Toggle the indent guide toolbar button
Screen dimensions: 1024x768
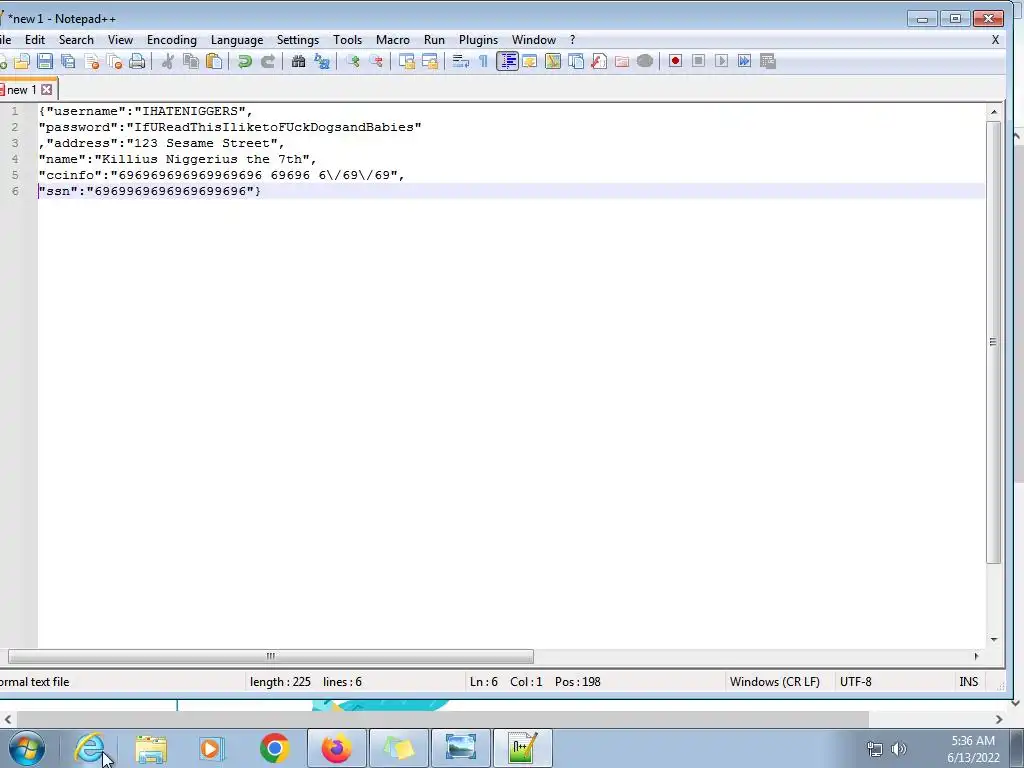507,61
